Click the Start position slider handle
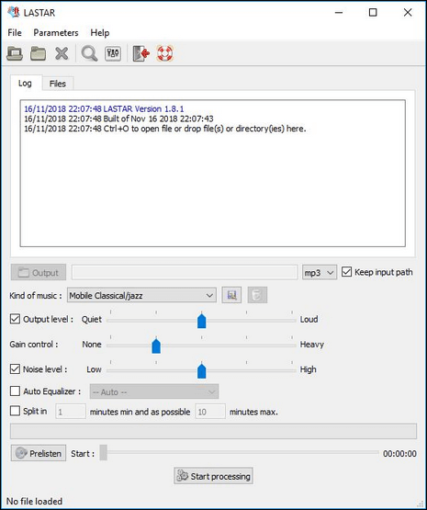The height and width of the screenshot is (510, 427). click(103, 453)
